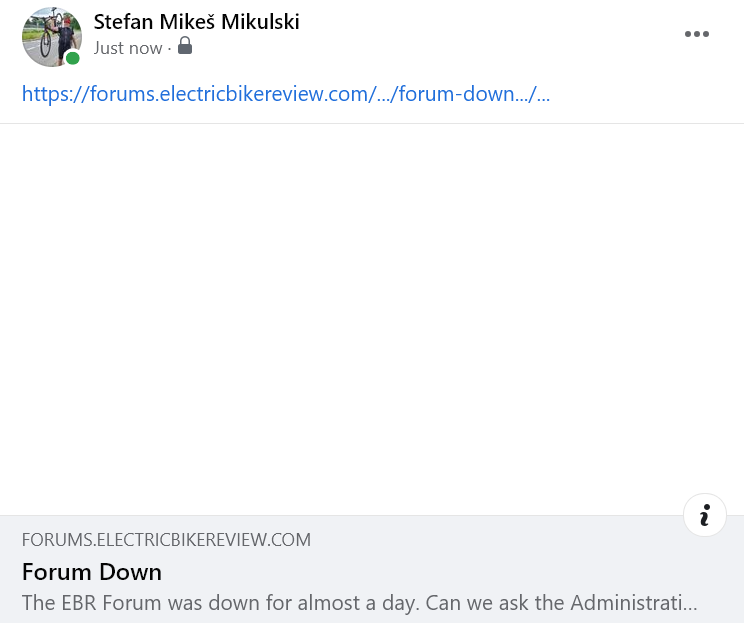
Task: Open the three-dot post options menu
Action: pyautogui.click(x=697, y=34)
